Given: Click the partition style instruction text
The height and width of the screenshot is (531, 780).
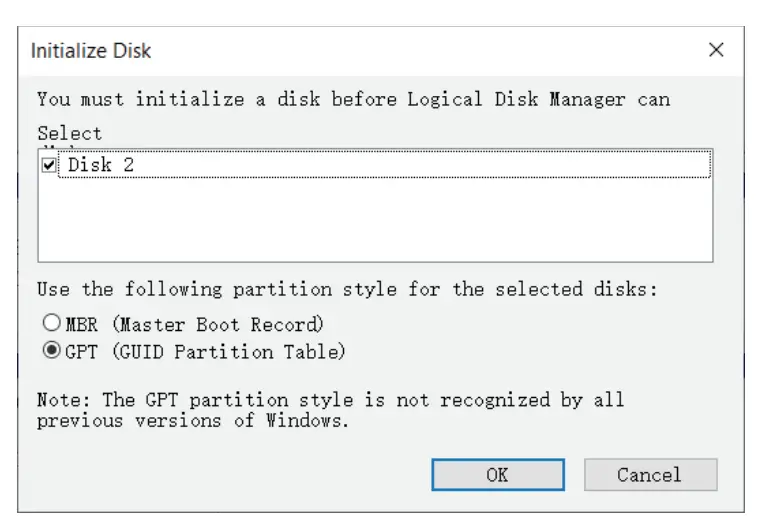Looking at the screenshot, I should point(348,289).
